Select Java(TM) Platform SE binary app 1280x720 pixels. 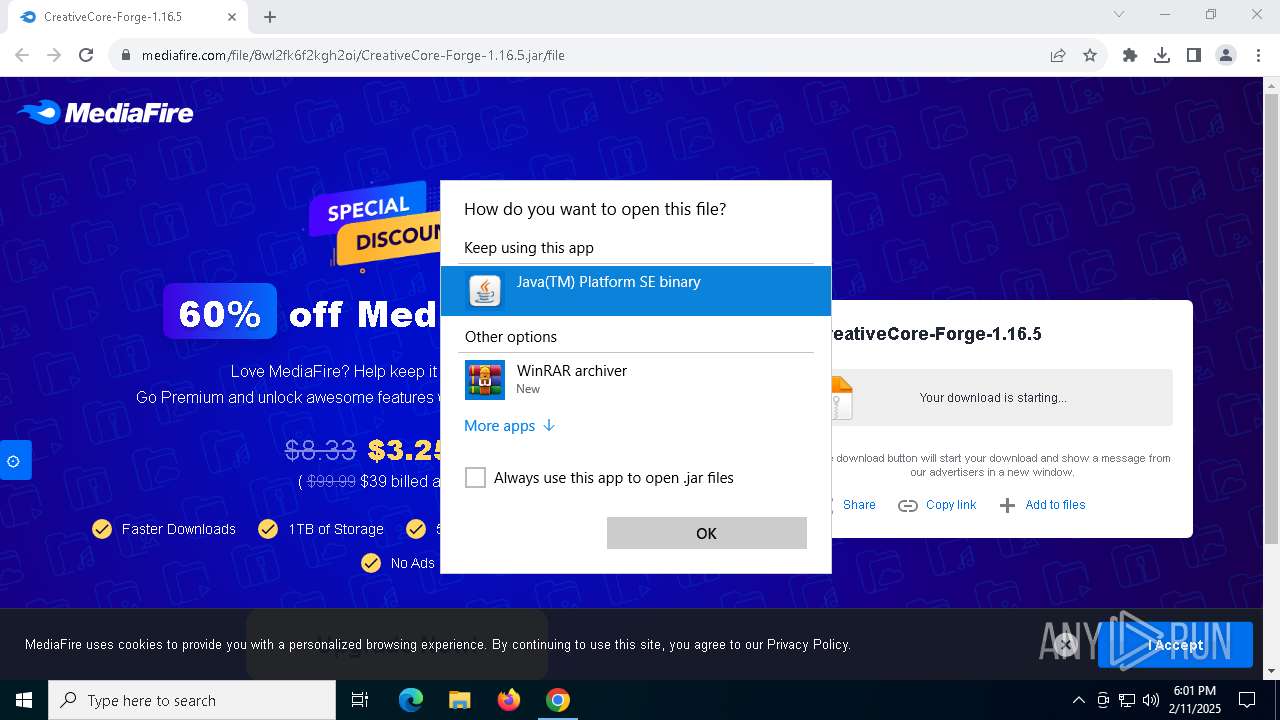click(636, 291)
